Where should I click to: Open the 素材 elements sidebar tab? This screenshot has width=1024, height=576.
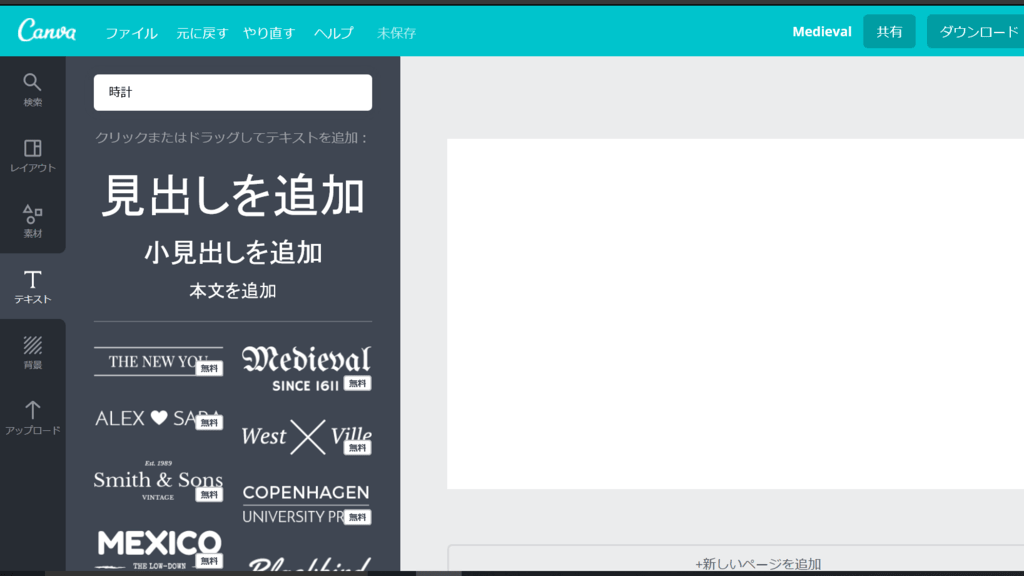(x=33, y=221)
